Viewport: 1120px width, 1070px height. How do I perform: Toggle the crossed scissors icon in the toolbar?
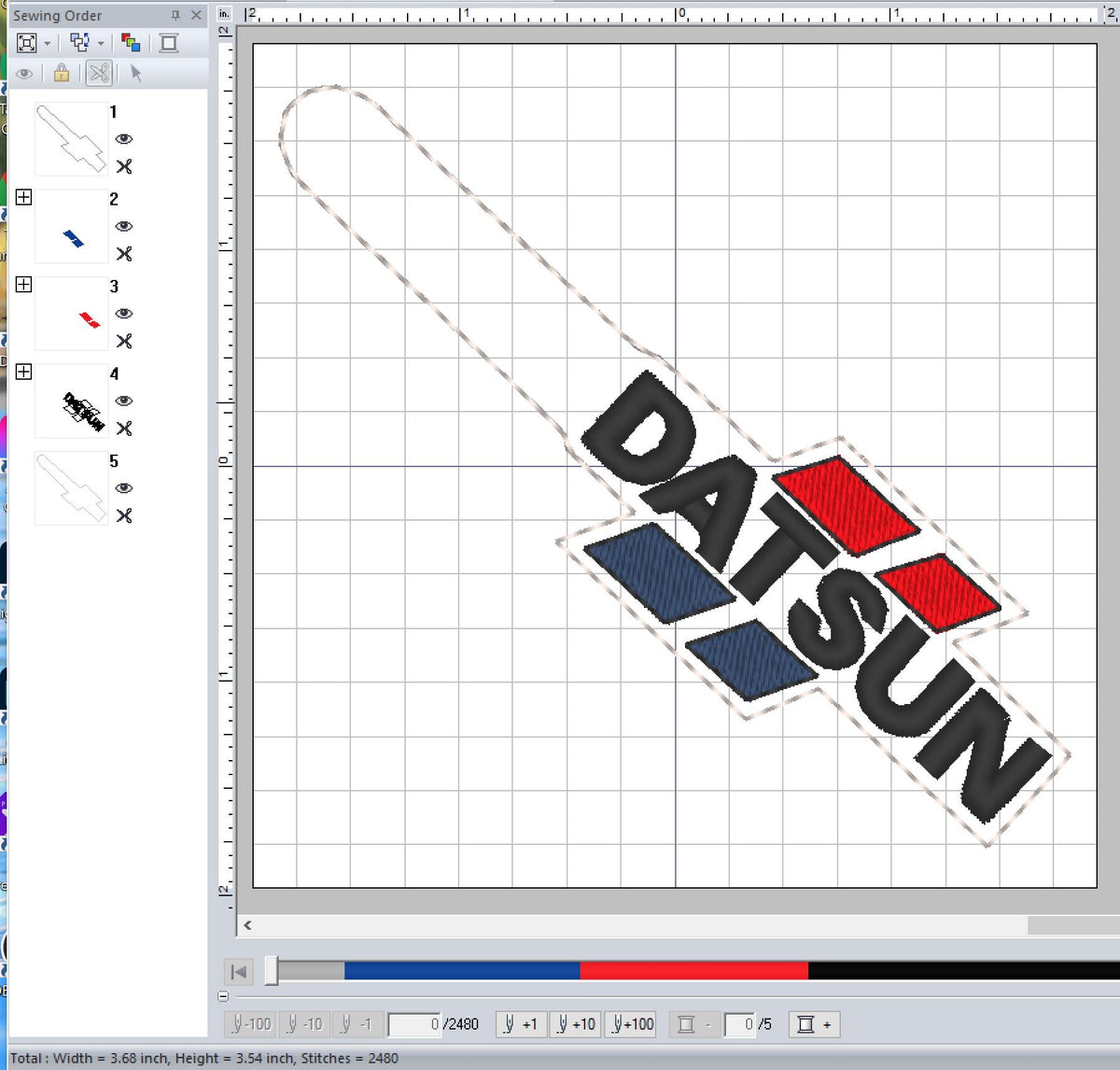click(x=98, y=73)
